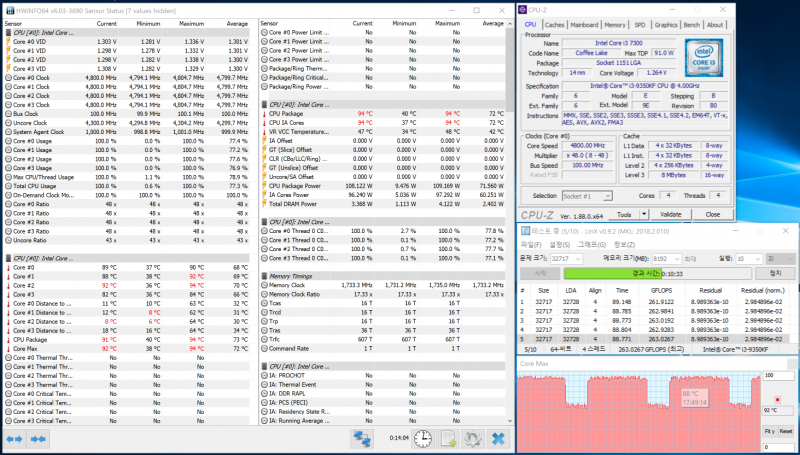Start logging with sheet-plus icon
The image size is (800, 455).
pos(448,439)
